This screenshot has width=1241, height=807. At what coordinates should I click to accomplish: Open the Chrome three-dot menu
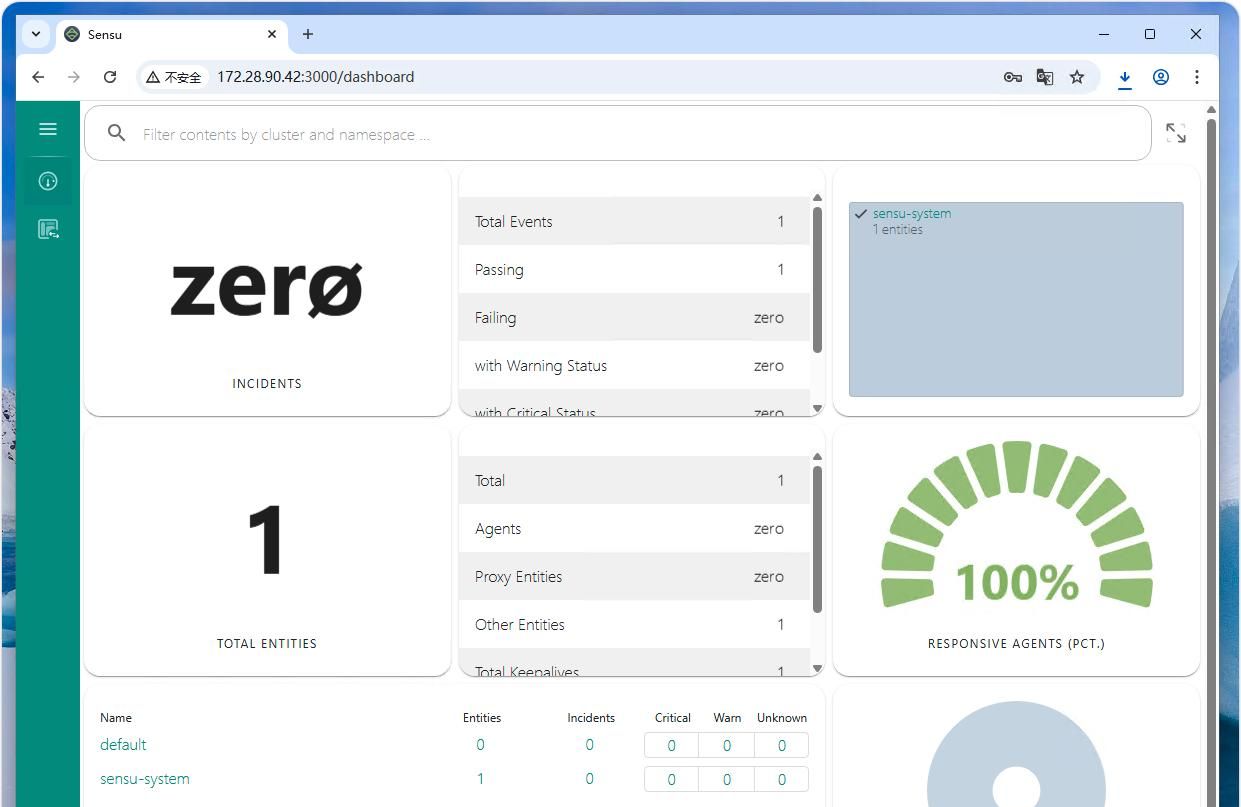click(1197, 77)
